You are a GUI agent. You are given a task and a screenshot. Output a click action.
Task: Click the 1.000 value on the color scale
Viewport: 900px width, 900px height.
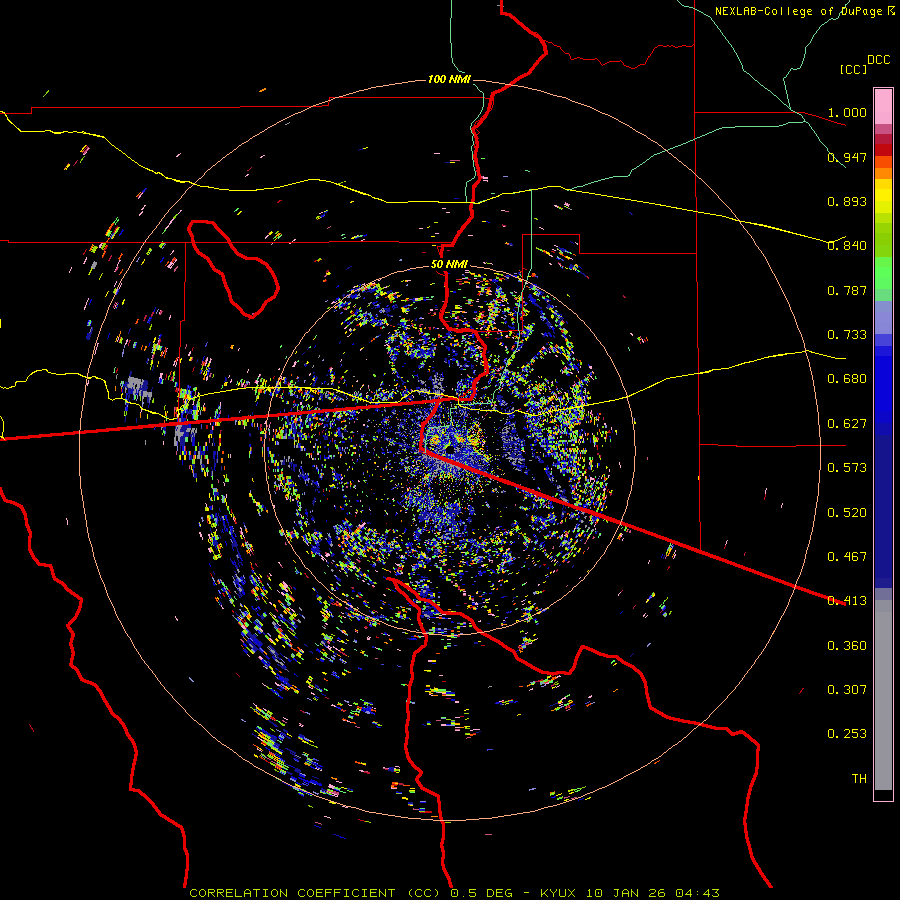click(847, 112)
